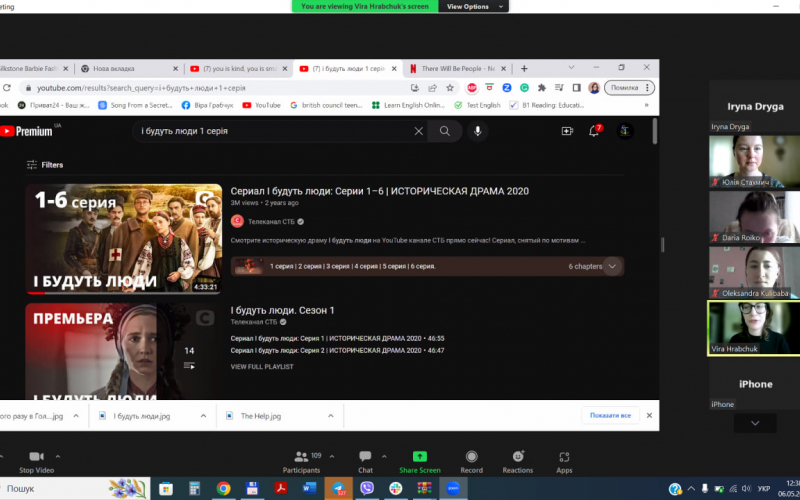Viewport: 800px width, 500px height.
Task: Open Calculator from the taskbar
Action: 194,489
